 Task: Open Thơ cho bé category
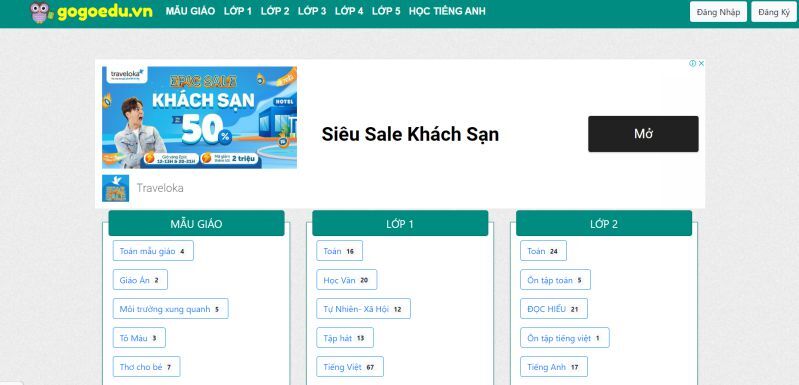point(146,367)
